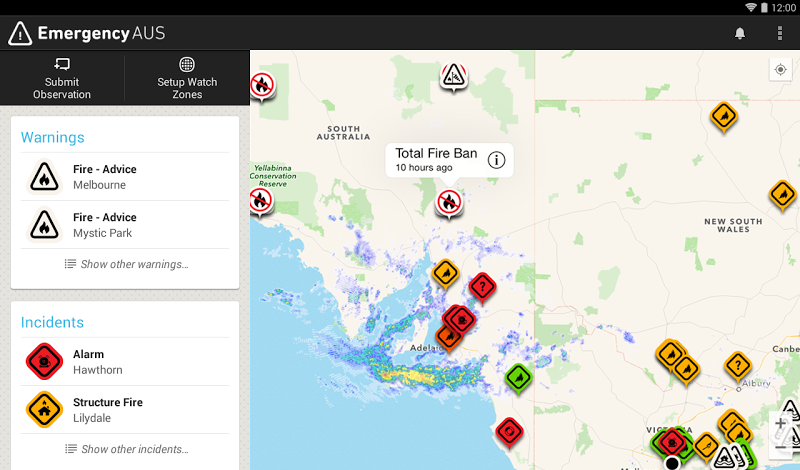Open the notifications bell

739,34
